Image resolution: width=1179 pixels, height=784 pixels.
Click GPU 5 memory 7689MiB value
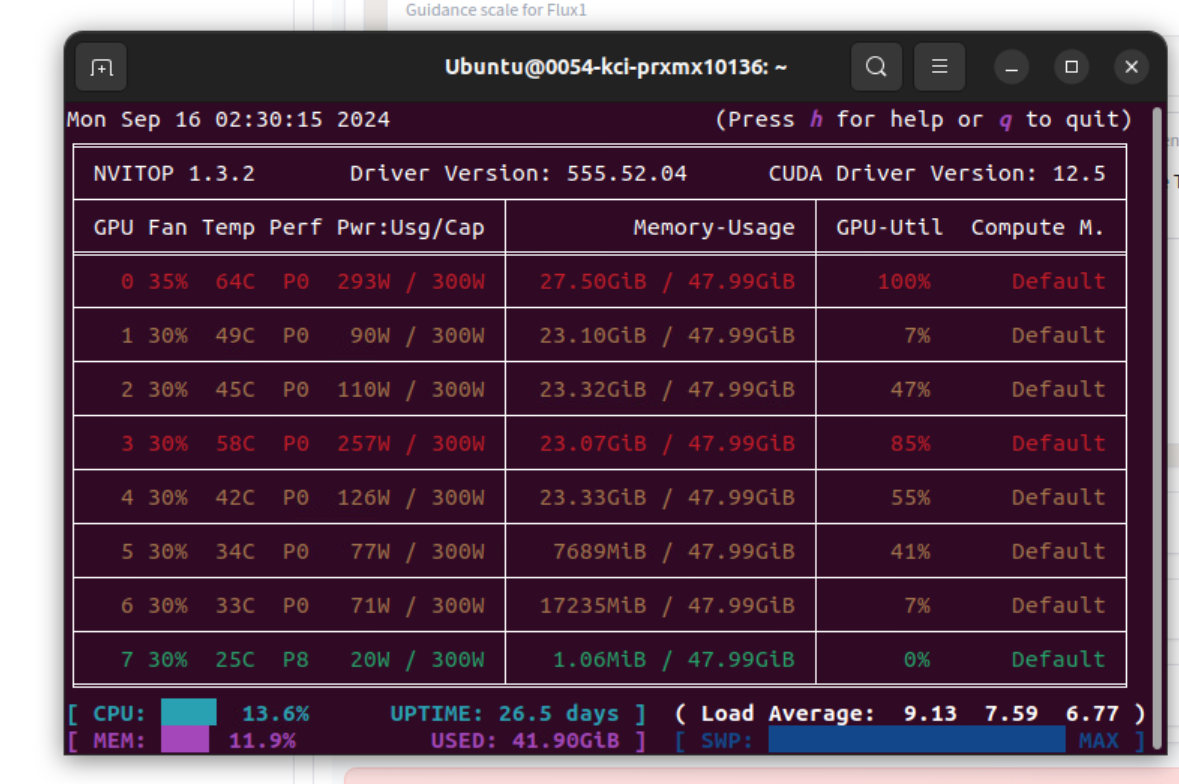pos(599,552)
